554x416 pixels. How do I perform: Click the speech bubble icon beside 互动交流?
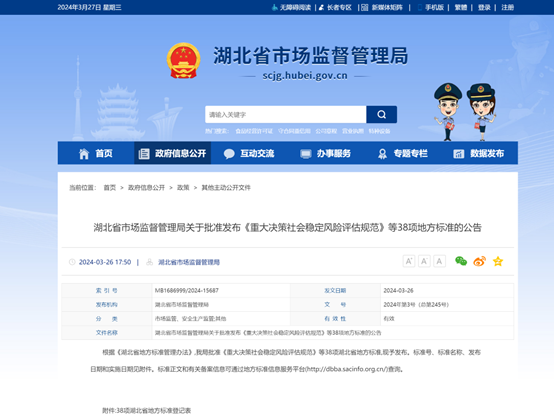pyautogui.click(x=229, y=154)
